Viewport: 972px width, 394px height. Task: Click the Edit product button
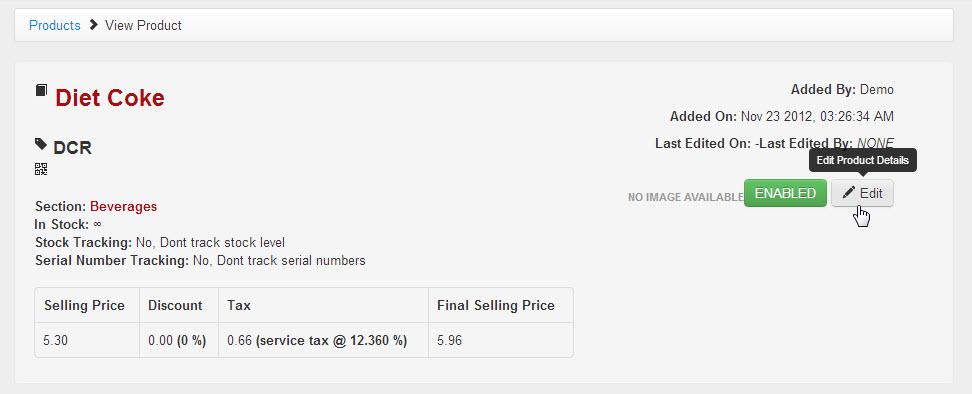click(x=862, y=193)
